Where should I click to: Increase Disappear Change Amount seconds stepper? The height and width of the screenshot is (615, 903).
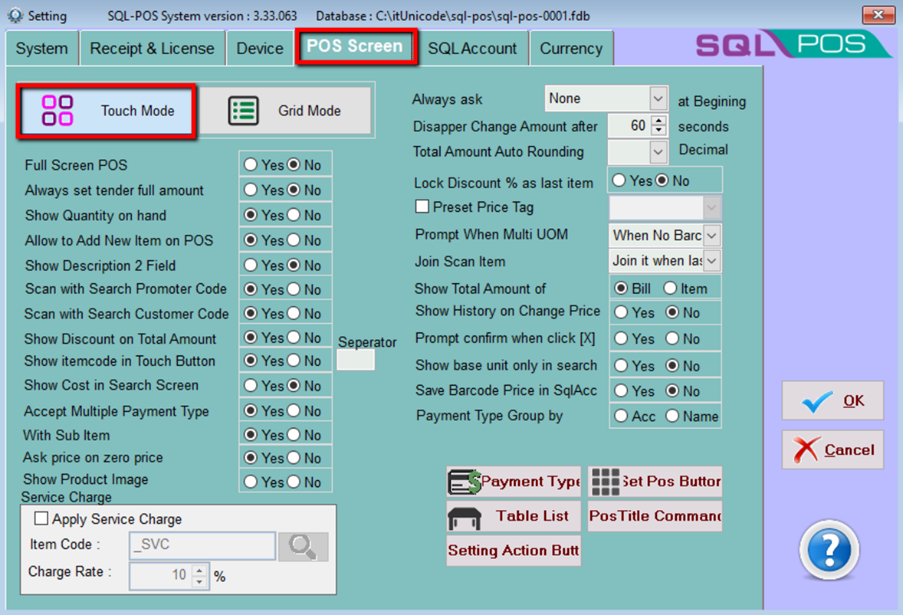tap(658, 121)
